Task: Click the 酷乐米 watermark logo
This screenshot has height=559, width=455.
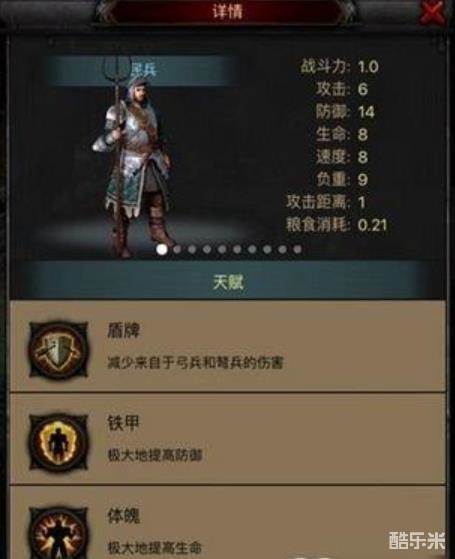Action: point(416,540)
